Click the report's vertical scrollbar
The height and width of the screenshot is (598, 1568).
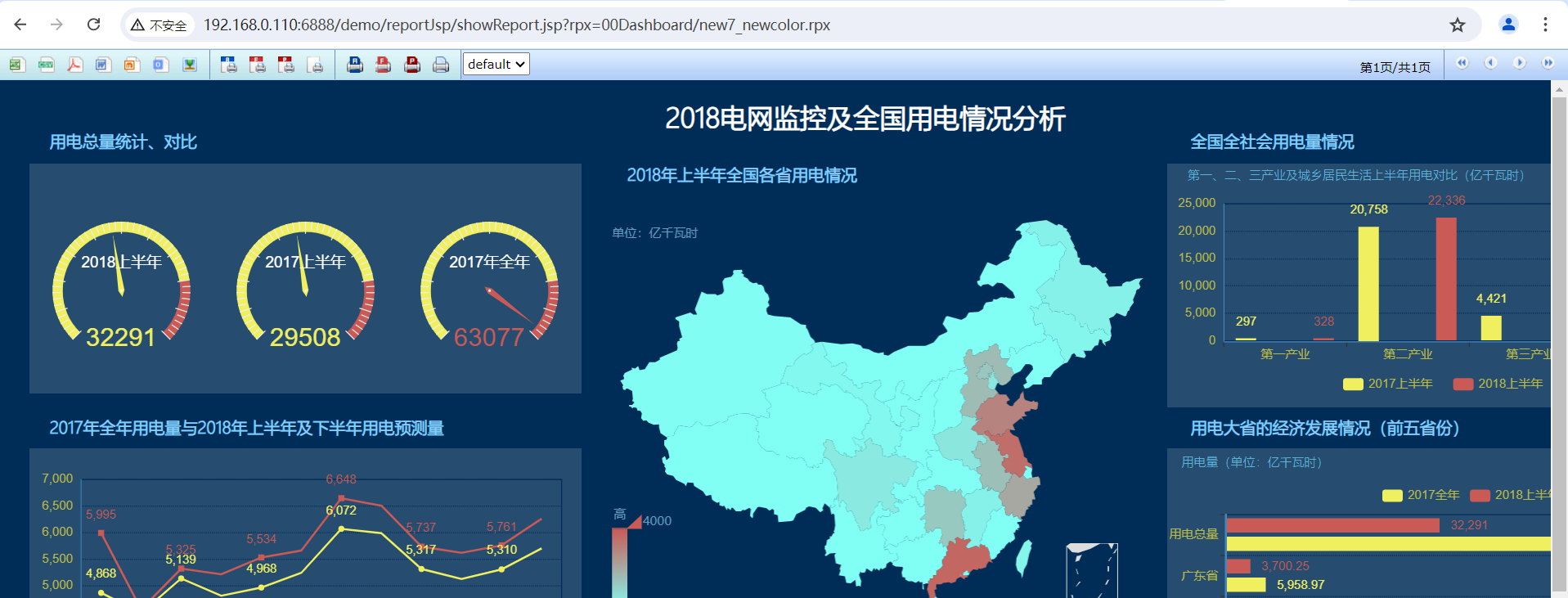(1559, 344)
